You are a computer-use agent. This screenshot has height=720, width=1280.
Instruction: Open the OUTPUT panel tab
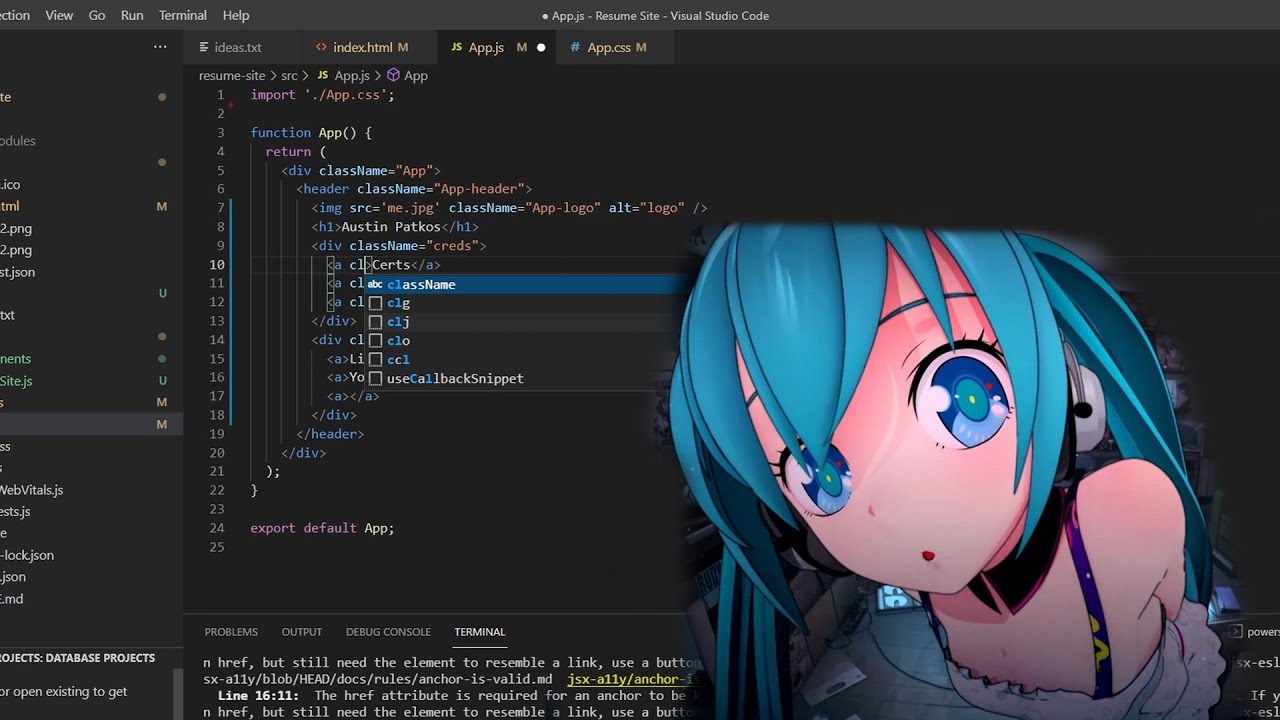[x=302, y=632]
